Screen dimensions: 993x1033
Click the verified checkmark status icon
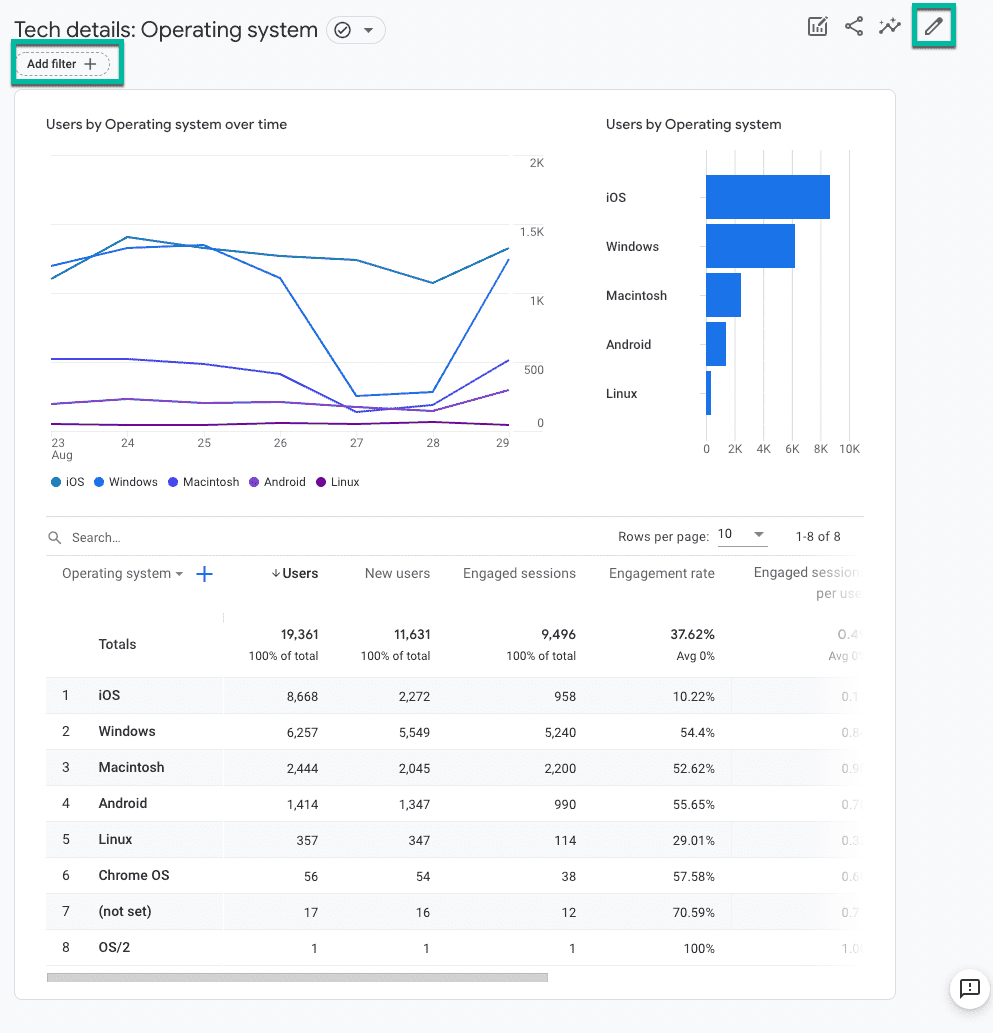point(343,31)
